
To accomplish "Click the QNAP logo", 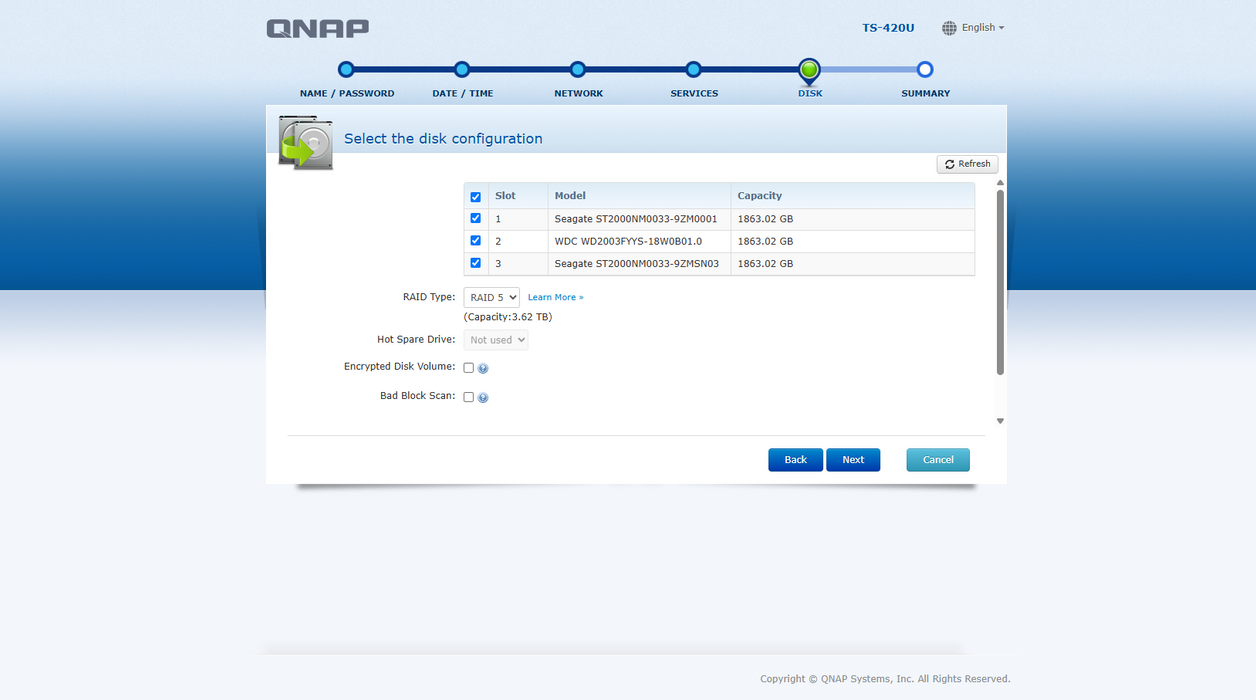I will 317,28.
